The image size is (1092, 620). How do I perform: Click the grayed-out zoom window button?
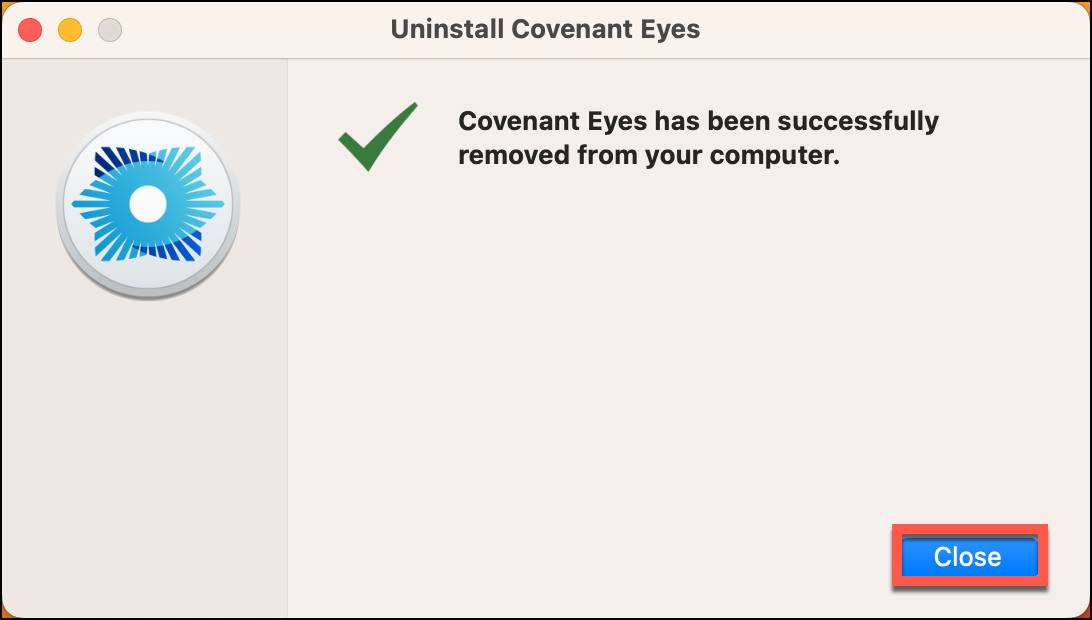(110, 30)
